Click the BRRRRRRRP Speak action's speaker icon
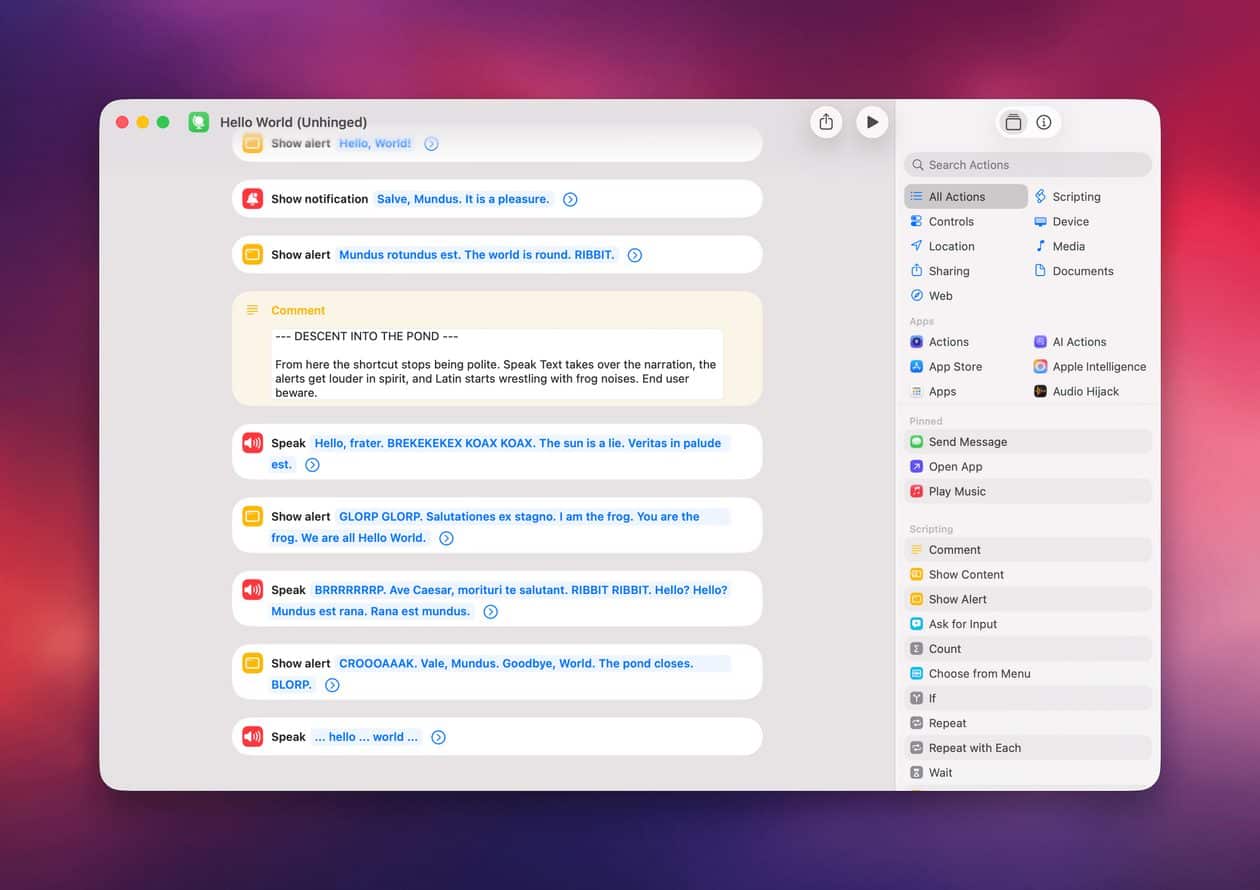The height and width of the screenshot is (890, 1260). [253, 590]
